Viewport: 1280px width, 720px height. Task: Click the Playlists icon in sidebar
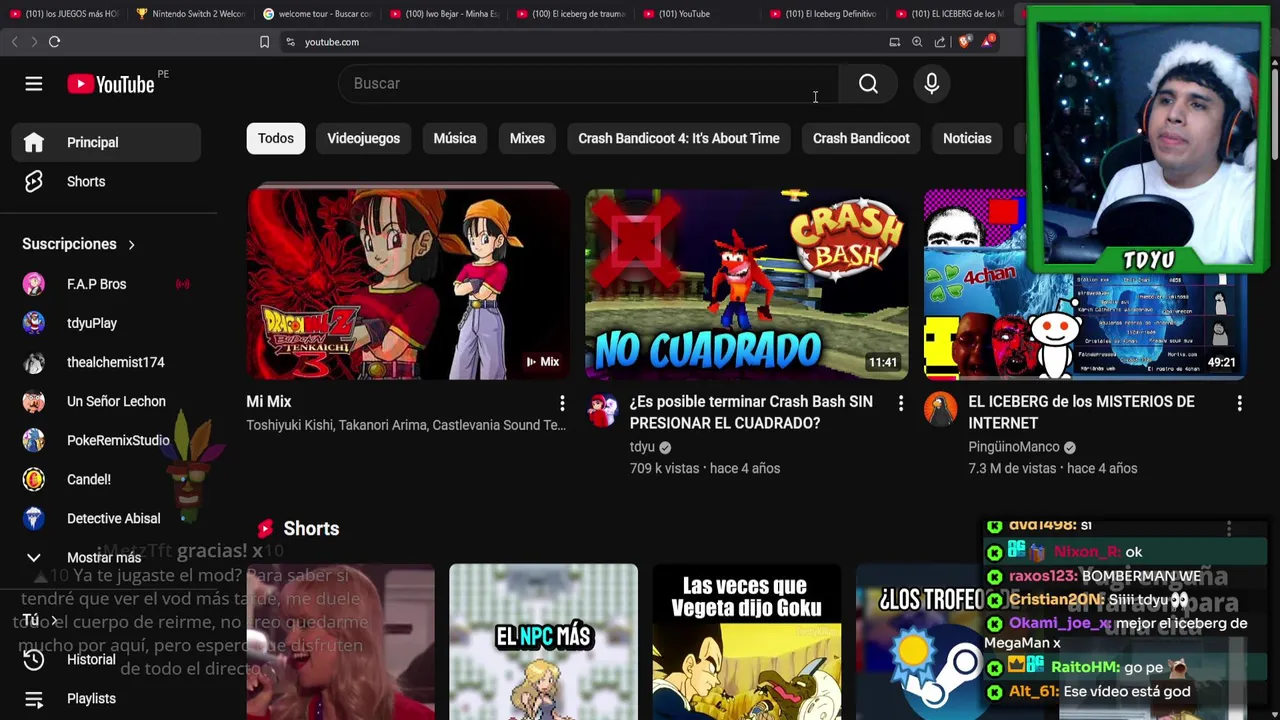[x=33, y=699]
